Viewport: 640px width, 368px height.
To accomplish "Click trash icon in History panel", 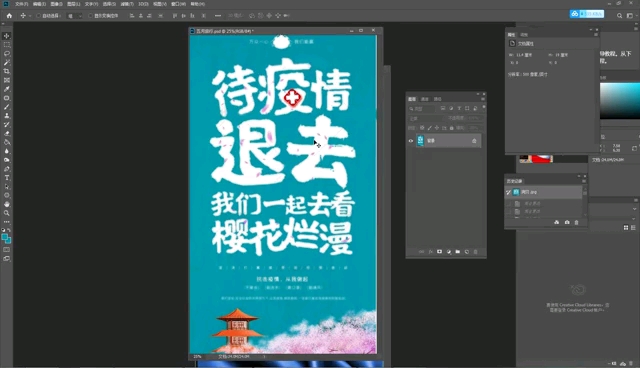I will tap(576, 222).
